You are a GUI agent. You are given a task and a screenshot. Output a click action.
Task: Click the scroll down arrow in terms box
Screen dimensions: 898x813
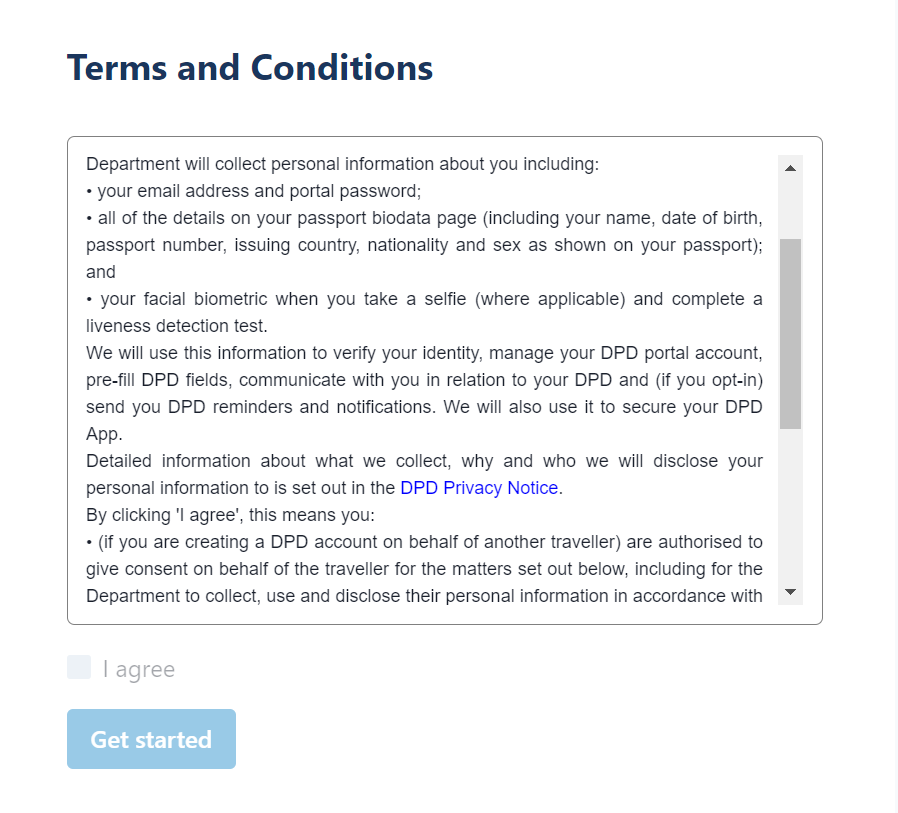tap(790, 592)
